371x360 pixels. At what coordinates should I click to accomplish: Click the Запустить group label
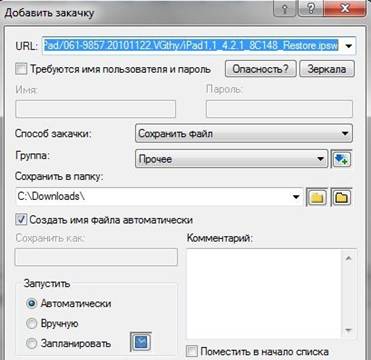click(47, 283)
